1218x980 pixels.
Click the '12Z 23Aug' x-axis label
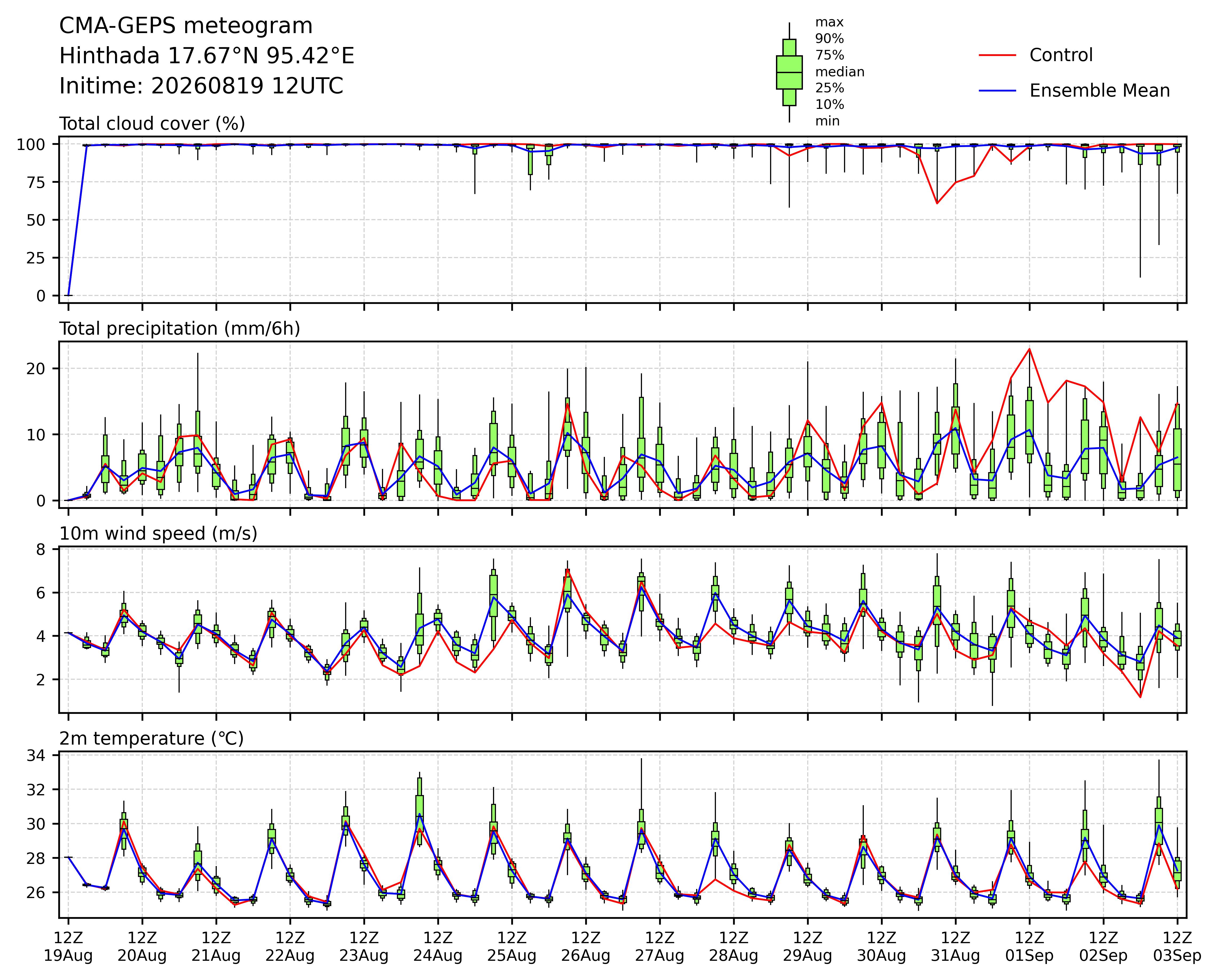pos(364,947)
